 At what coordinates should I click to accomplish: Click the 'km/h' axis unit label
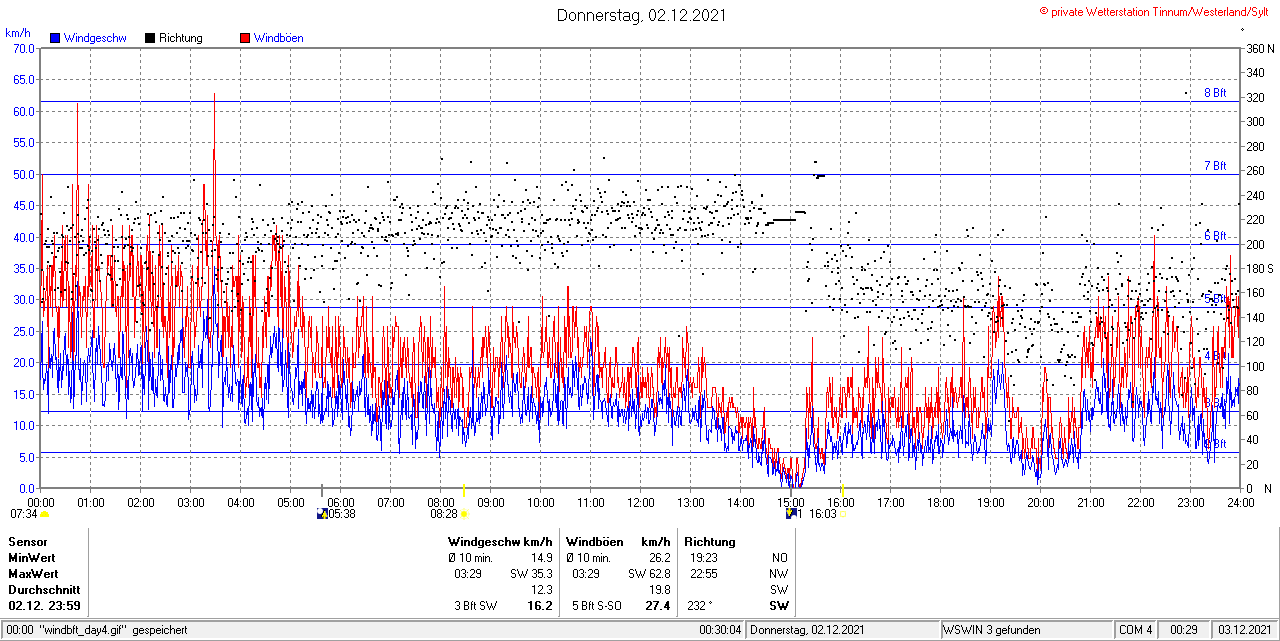pyautogui.click(x=17, y=33)
